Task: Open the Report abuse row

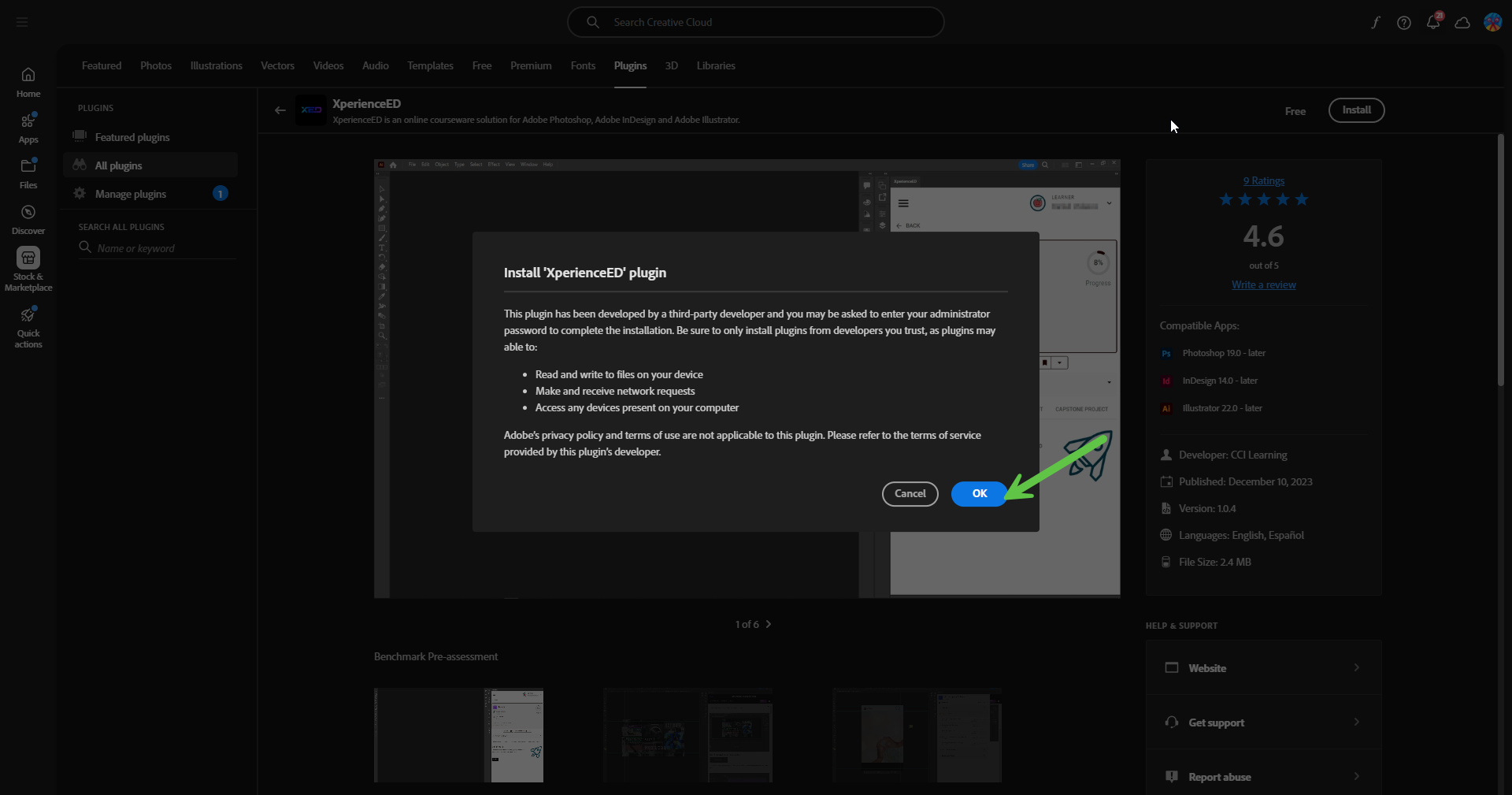Action: click(x=1263, y=777)
